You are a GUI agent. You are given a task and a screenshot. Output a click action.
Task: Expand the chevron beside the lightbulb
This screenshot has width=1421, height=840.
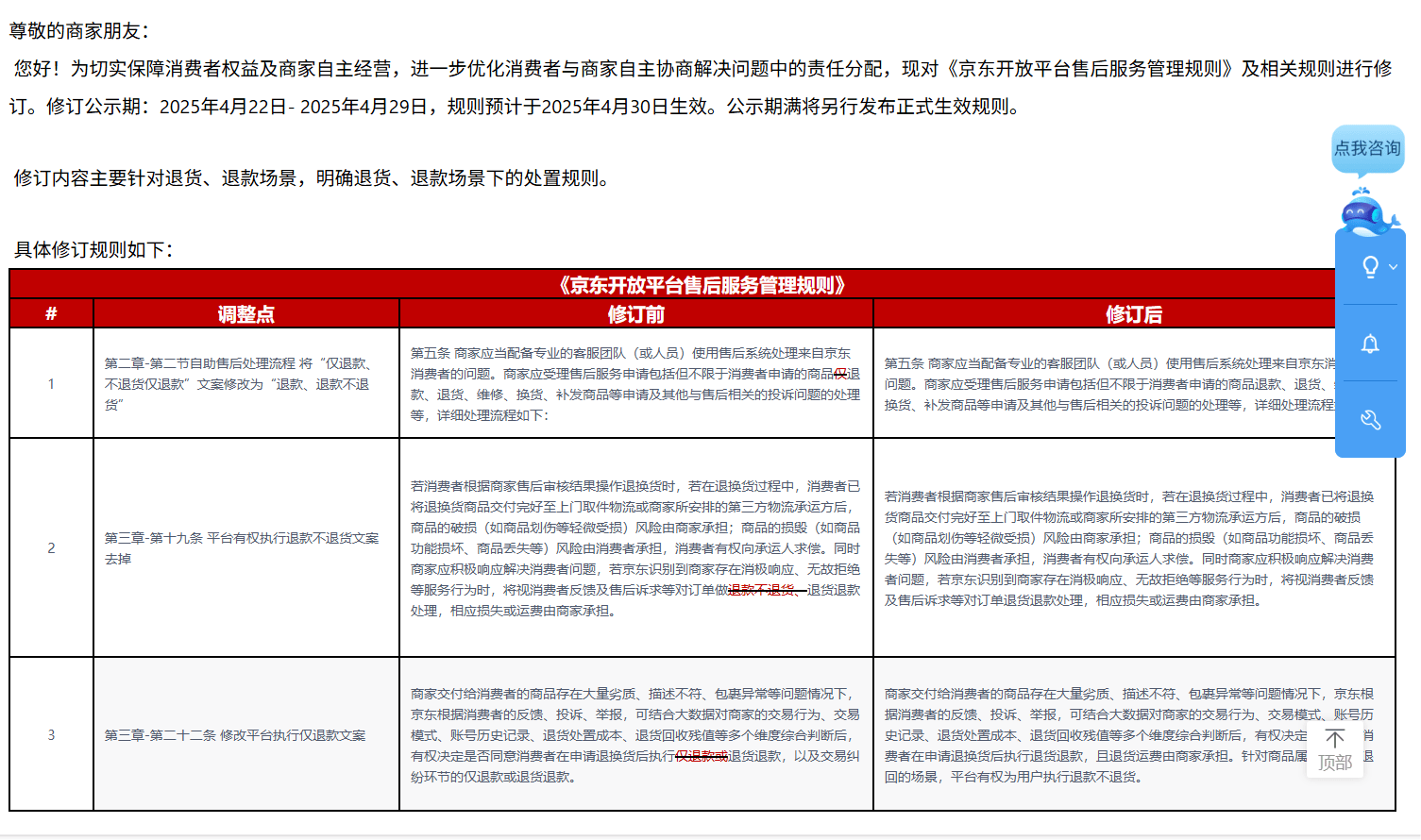1393,267
